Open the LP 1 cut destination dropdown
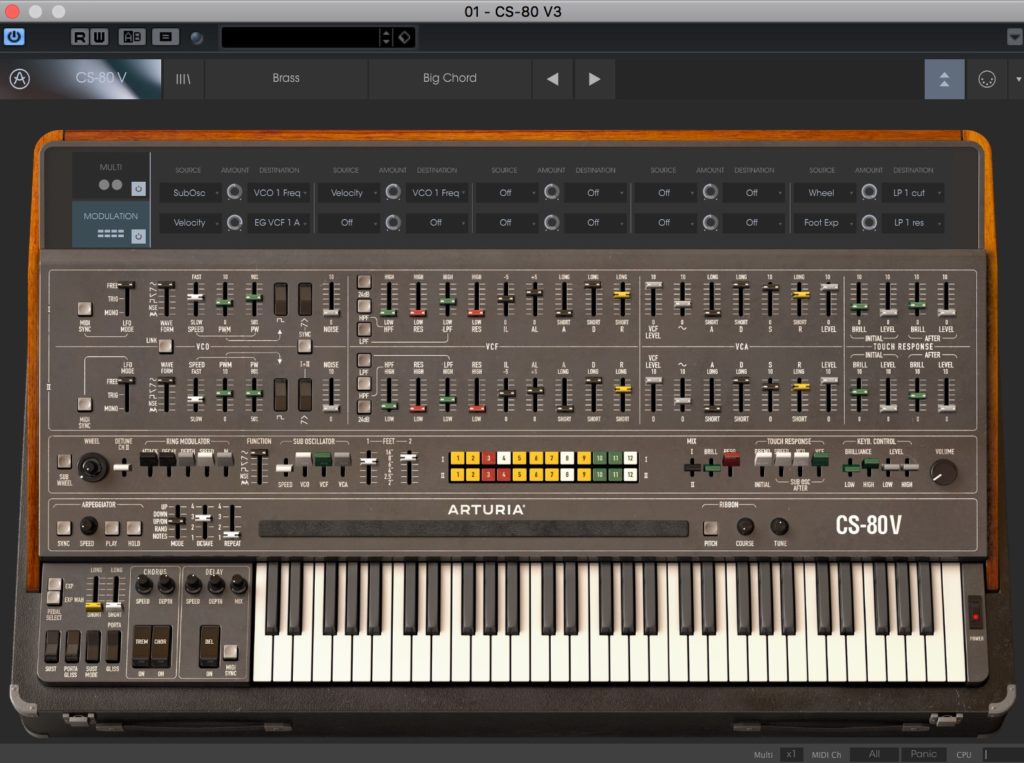 pos(913,193)
